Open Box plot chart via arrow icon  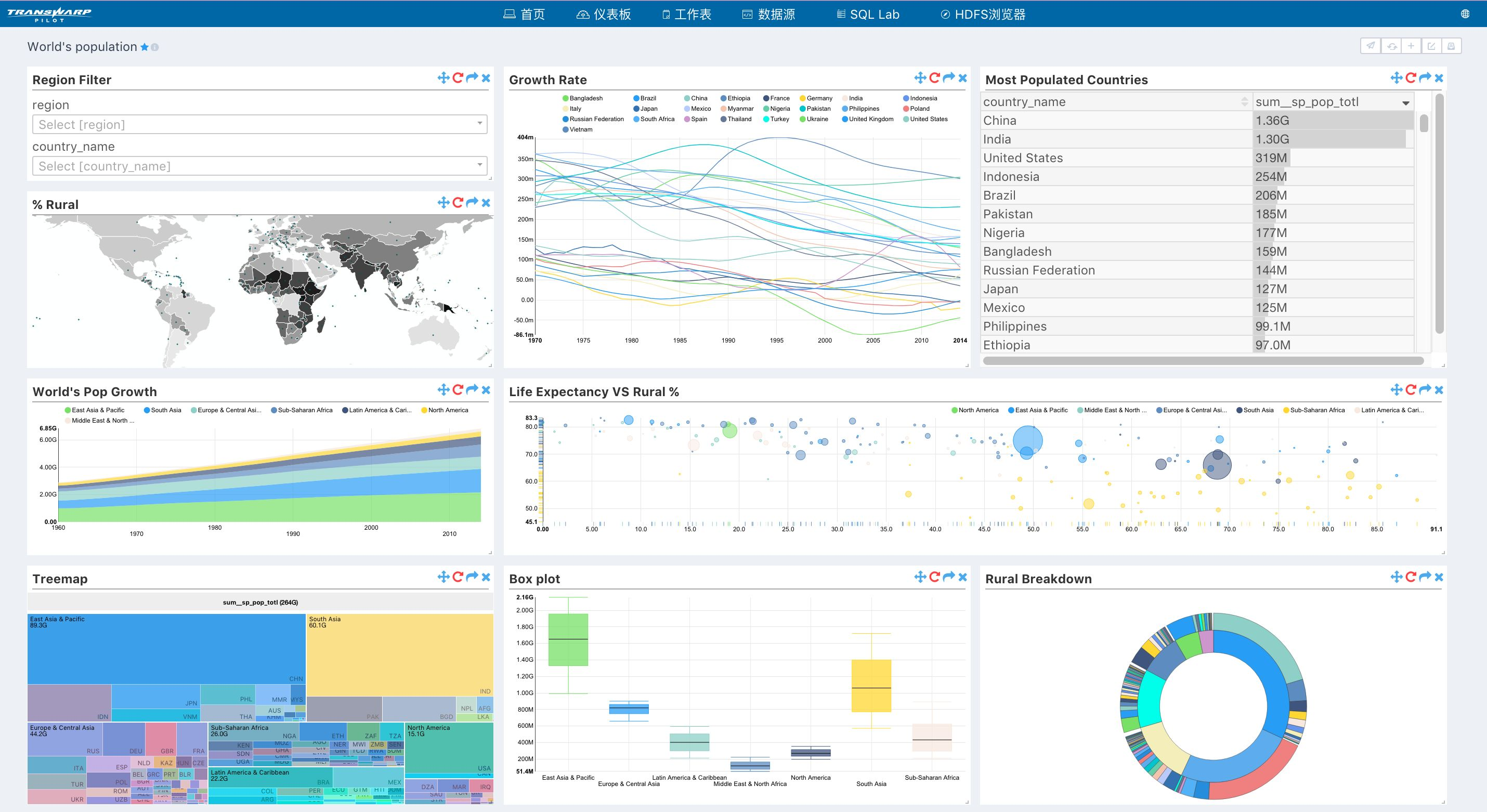click(x=948, y=577)
